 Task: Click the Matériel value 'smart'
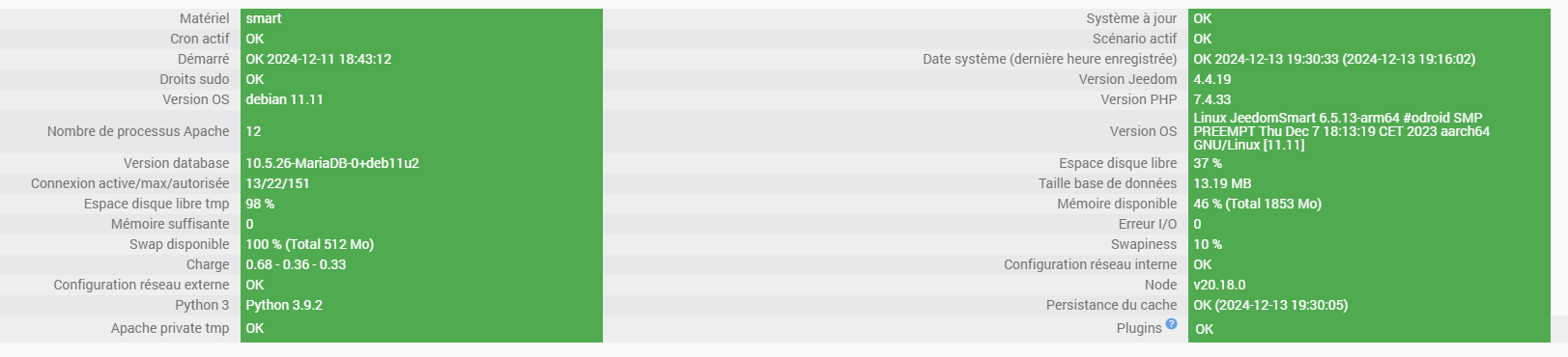264,18
